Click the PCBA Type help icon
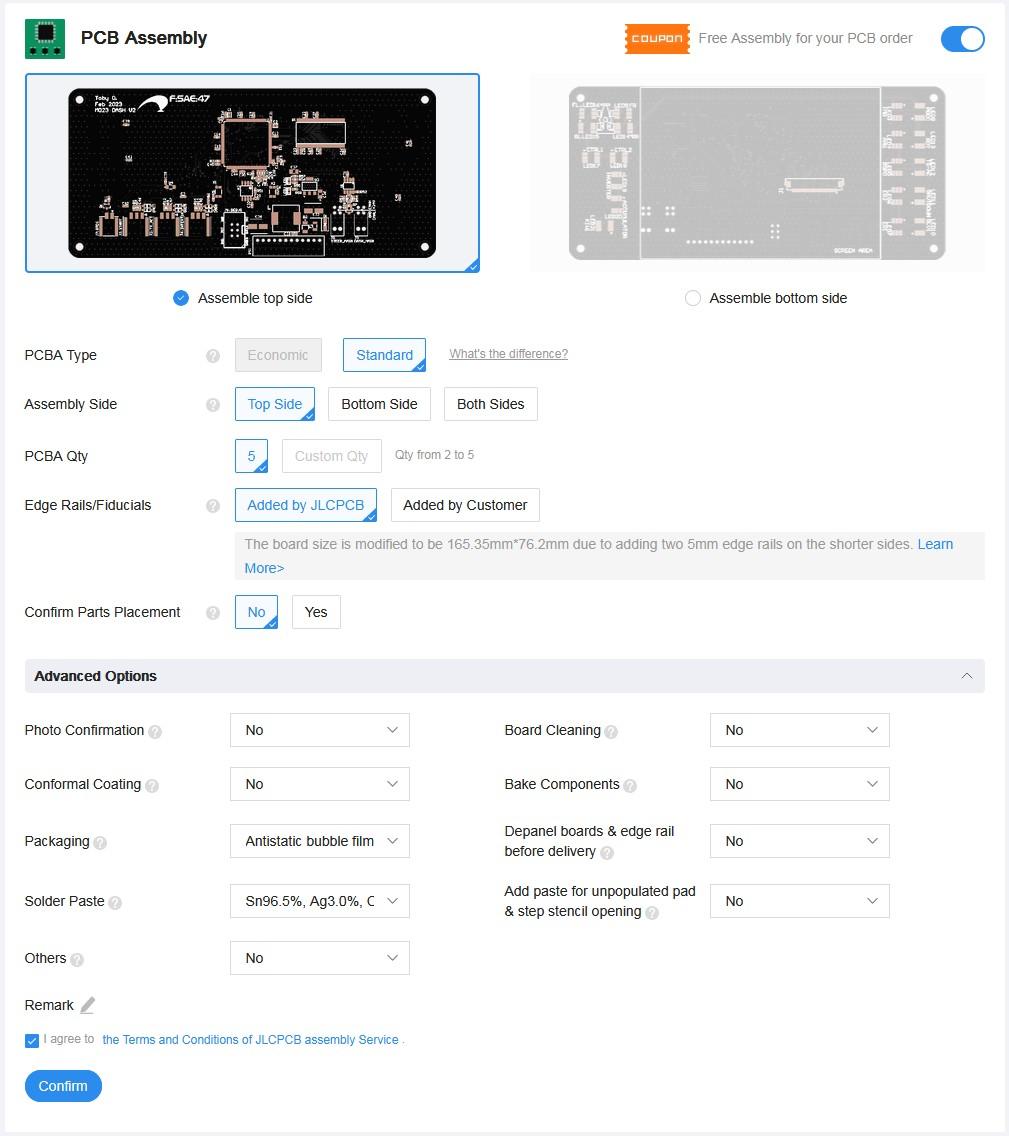Viewport: 1009px width, 1136px height. click(x=213, y=354)
